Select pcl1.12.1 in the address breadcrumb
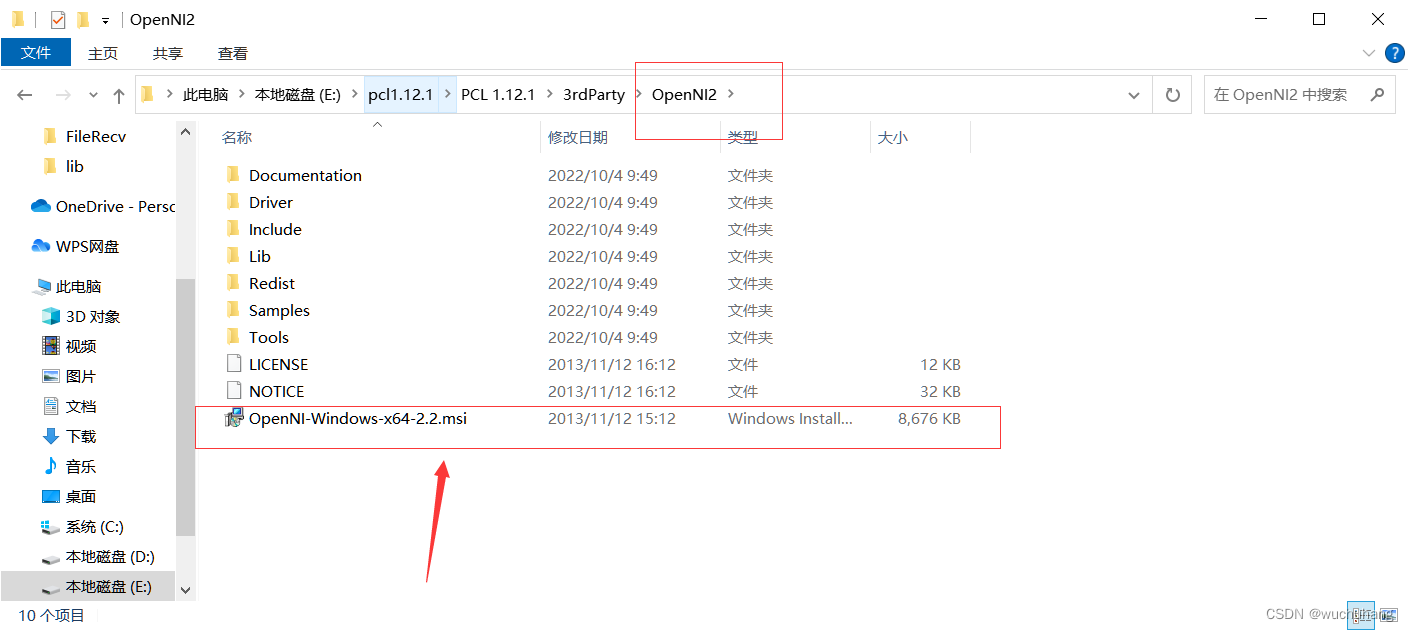This screenshot has height=631, width=1409. (x=400, y=95)
